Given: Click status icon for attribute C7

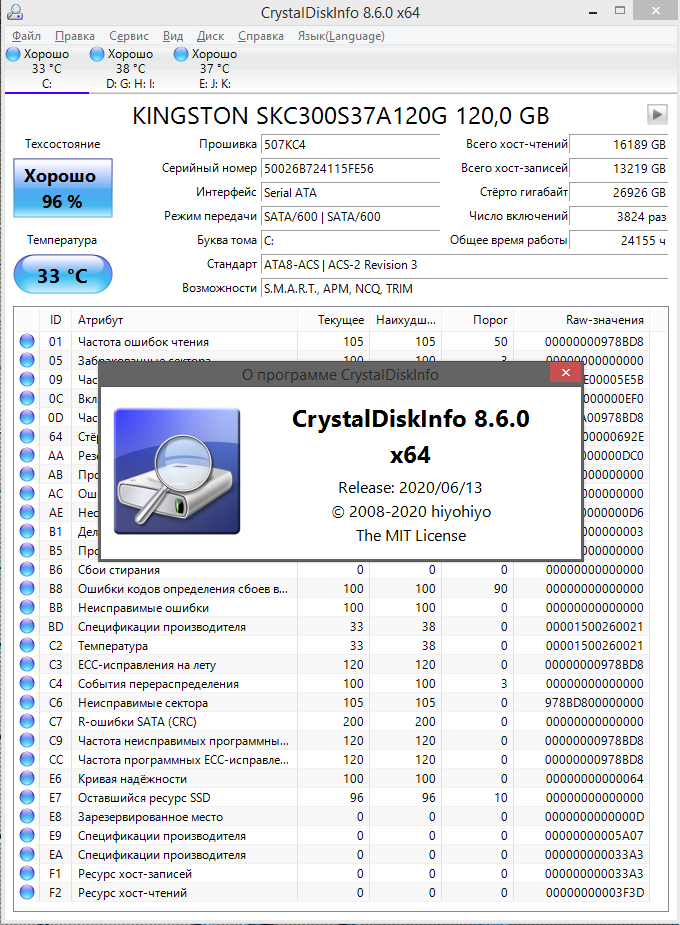Looking at the screenshot, I should [27, 721].
